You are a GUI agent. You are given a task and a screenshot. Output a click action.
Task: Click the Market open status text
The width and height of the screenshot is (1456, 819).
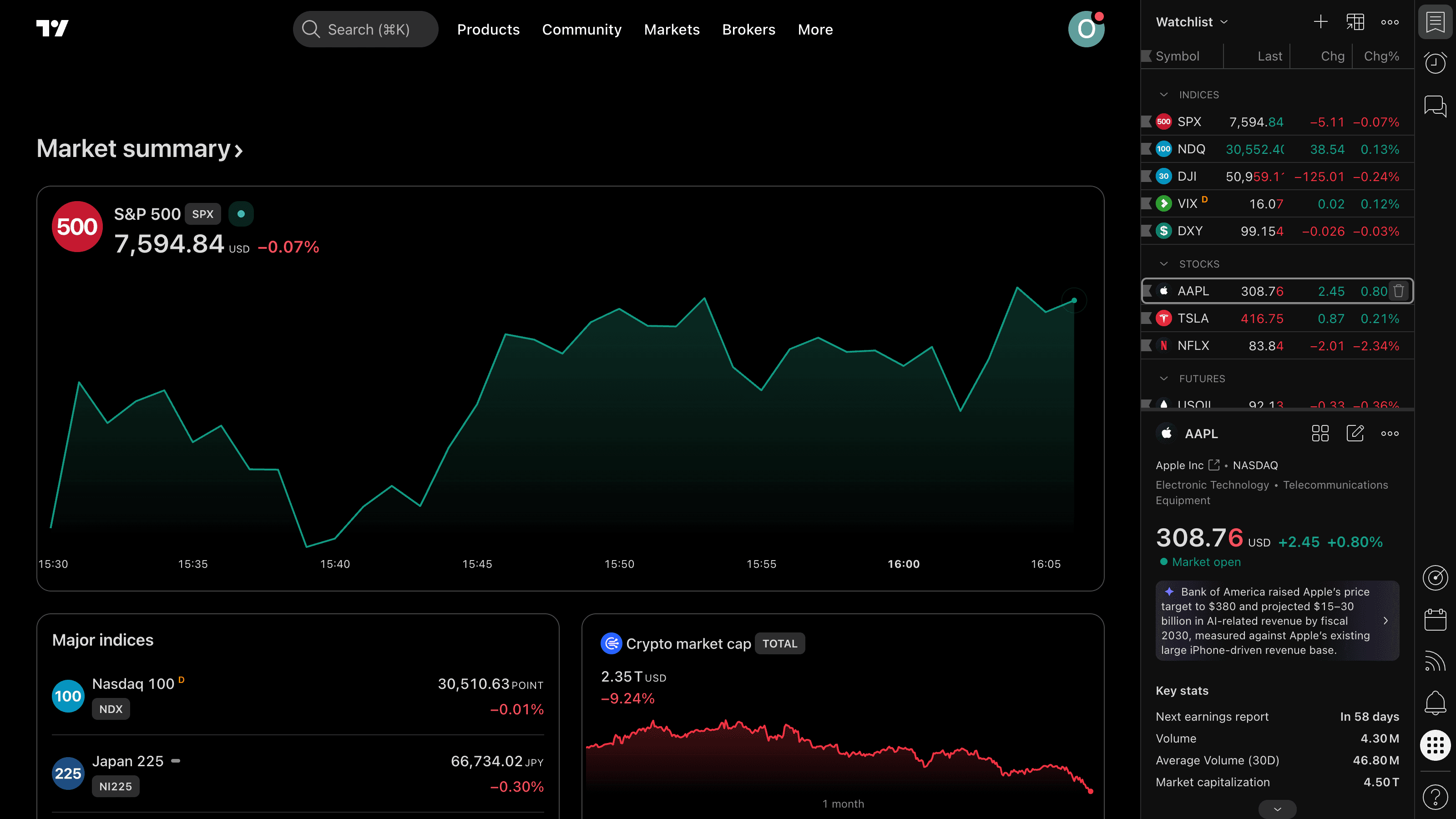tap(1206, 562)
